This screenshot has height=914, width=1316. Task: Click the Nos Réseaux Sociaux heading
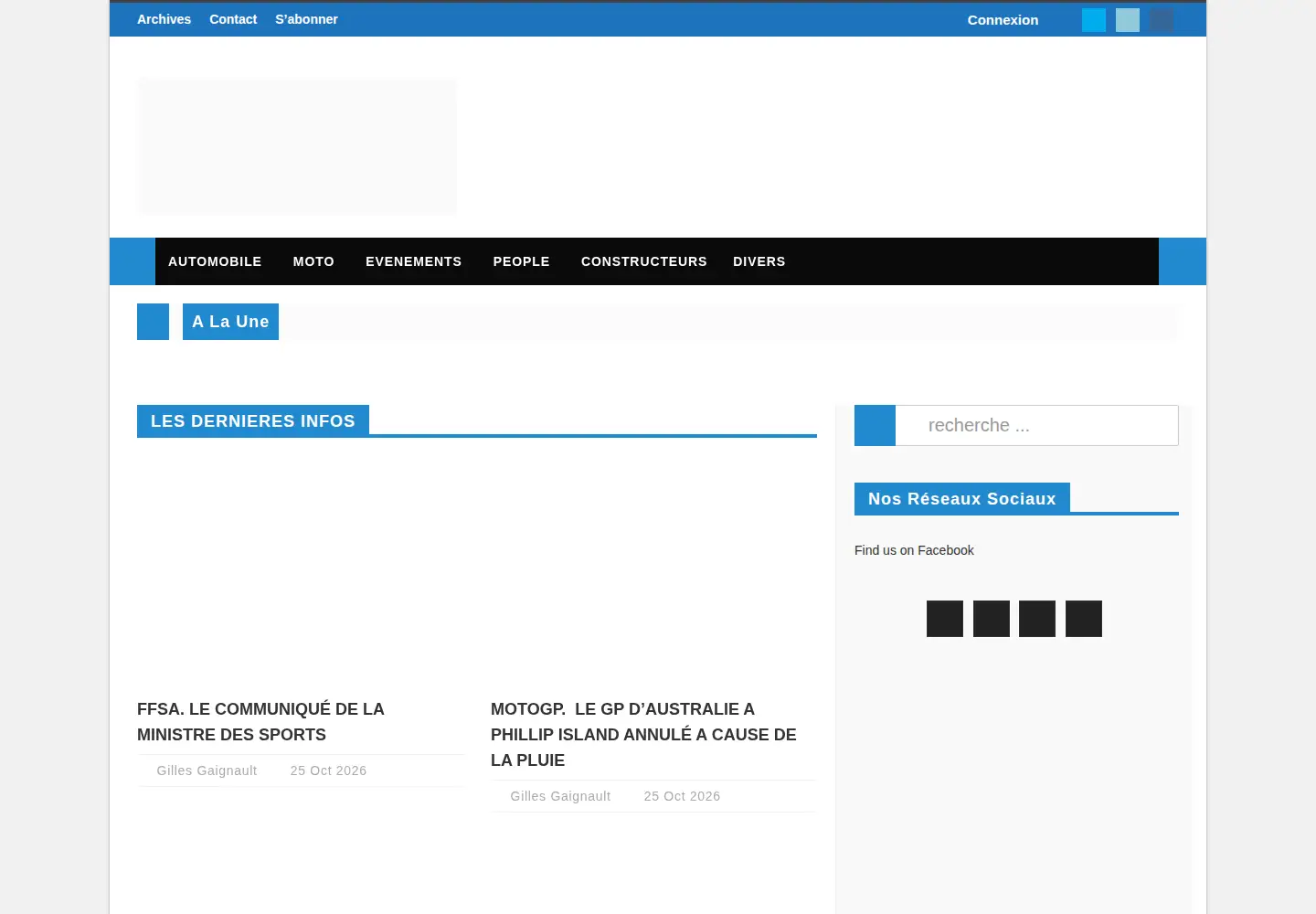(x=962, y=498)
